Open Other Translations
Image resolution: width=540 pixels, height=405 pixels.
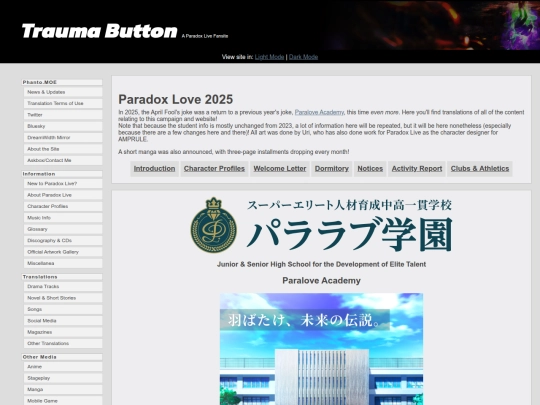click(x=63, y=343)
